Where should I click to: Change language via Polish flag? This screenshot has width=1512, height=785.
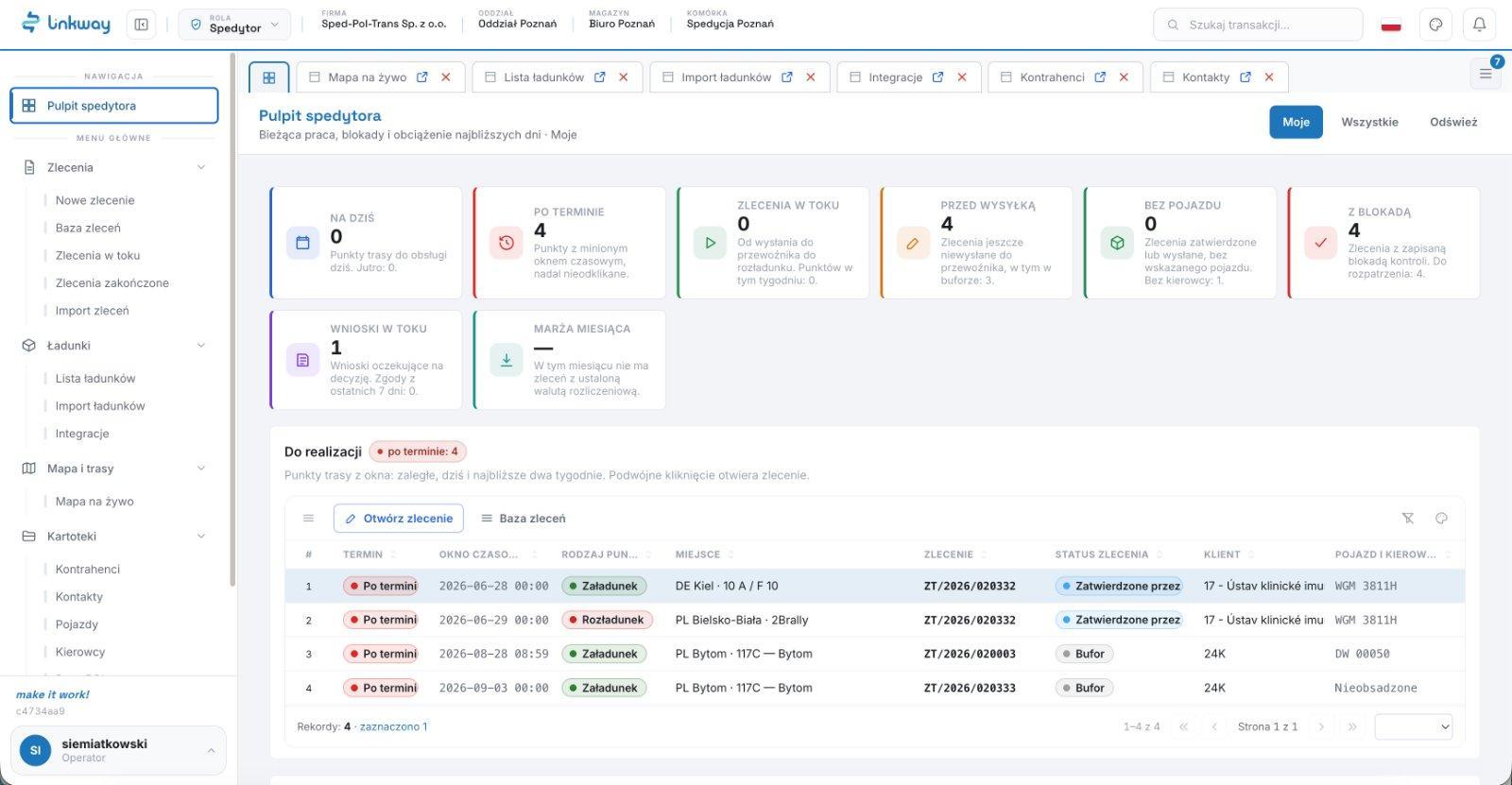[1390, 26]
